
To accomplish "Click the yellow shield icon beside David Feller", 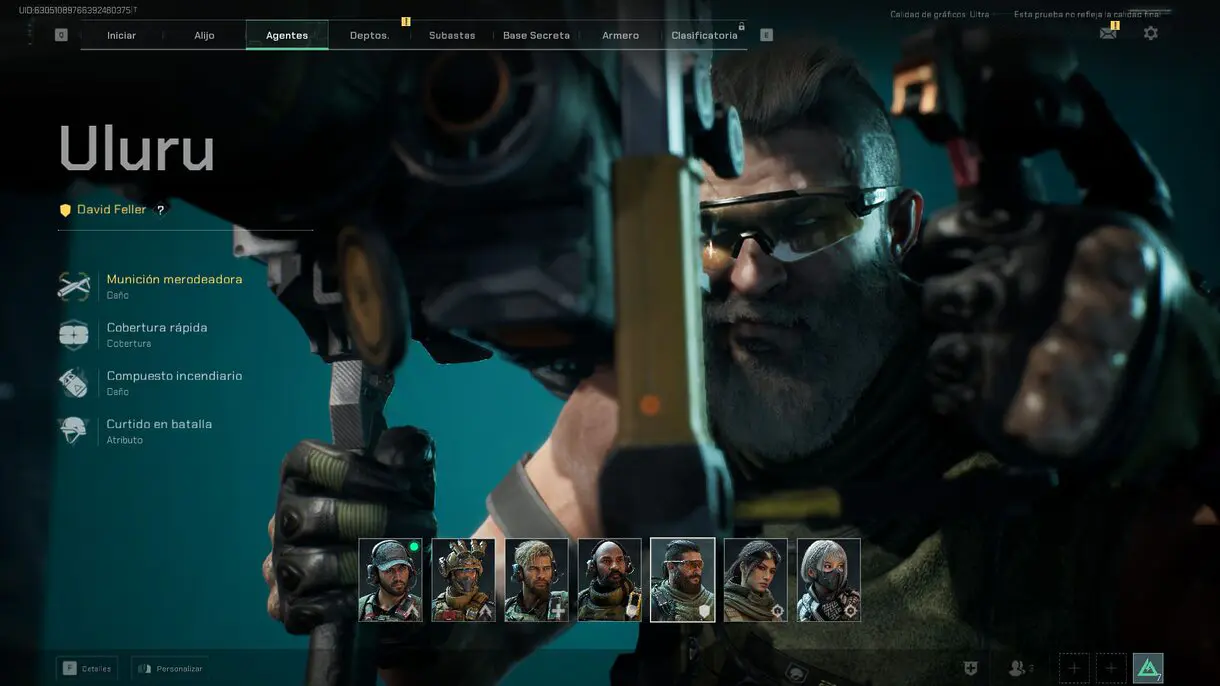I will pyautogui.click(x=65, y=210).
